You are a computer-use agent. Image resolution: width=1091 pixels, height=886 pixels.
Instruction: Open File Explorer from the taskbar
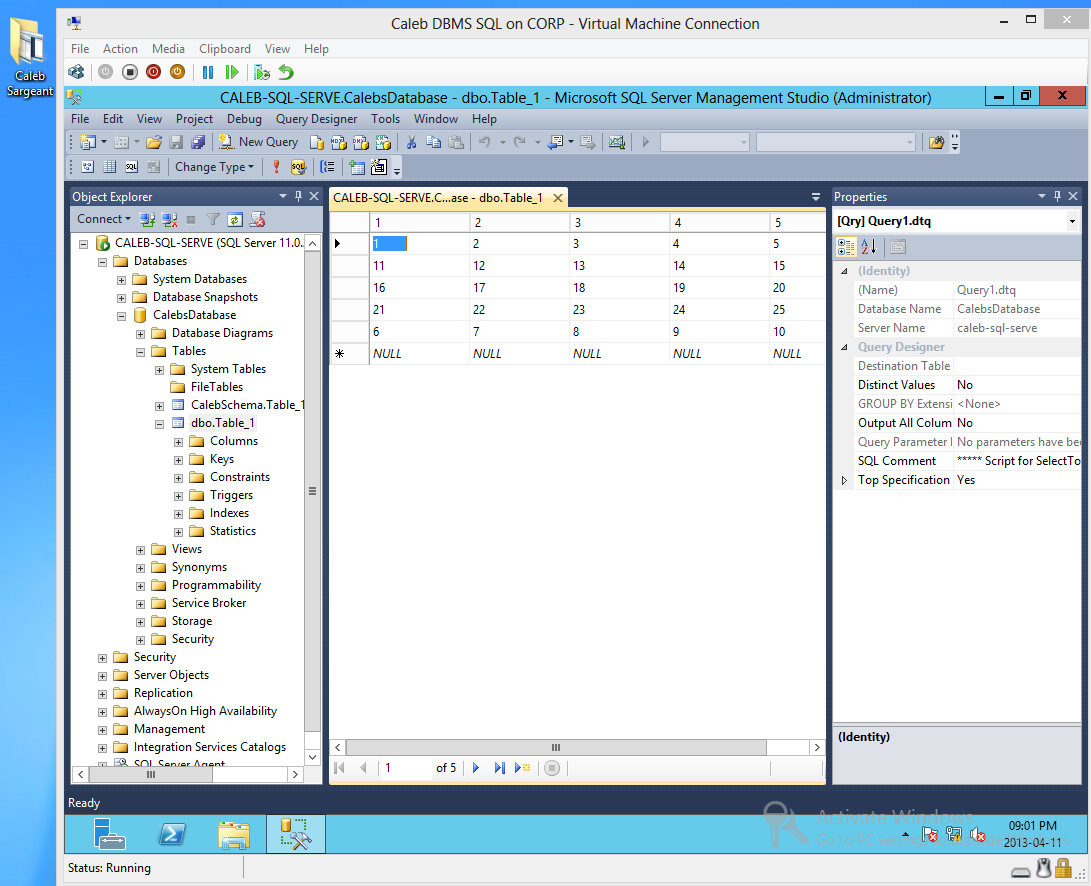point(234,834)
